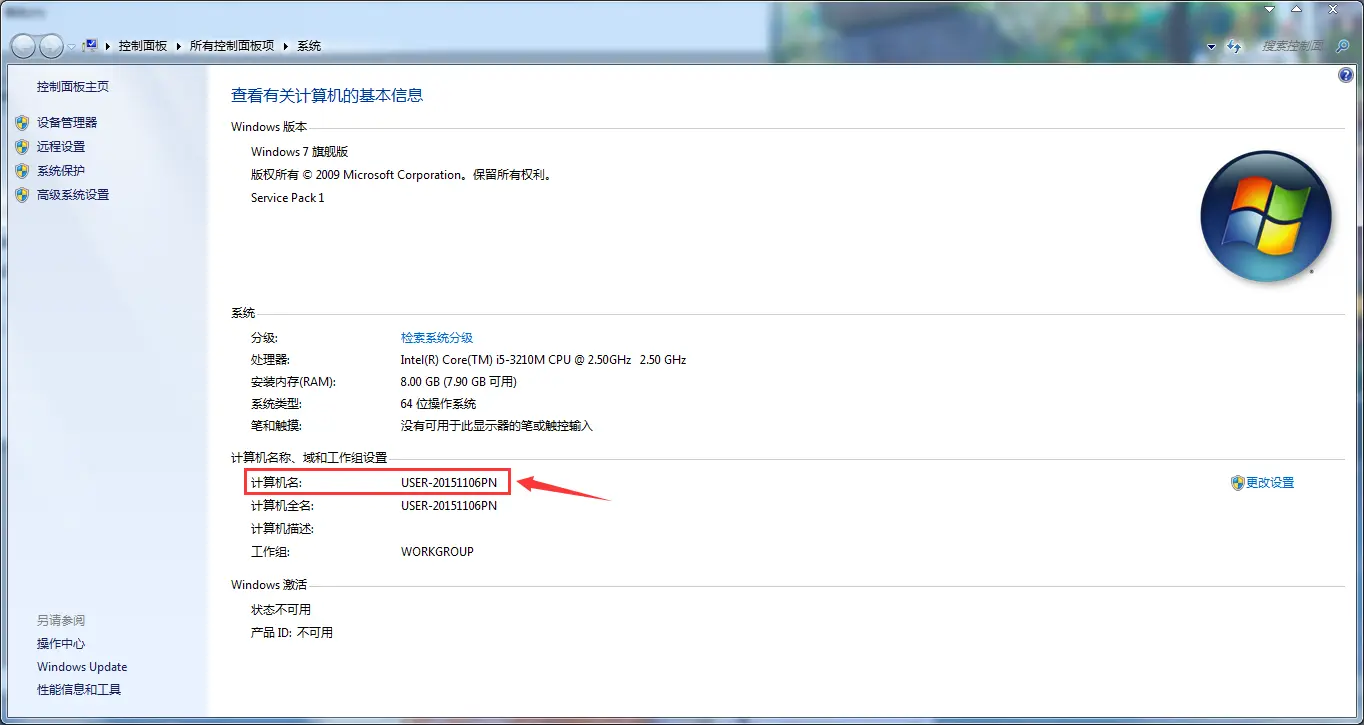1364x725 pixels.
Task: Open 远程设置 from the sidebar
Action: click(61, 146)
